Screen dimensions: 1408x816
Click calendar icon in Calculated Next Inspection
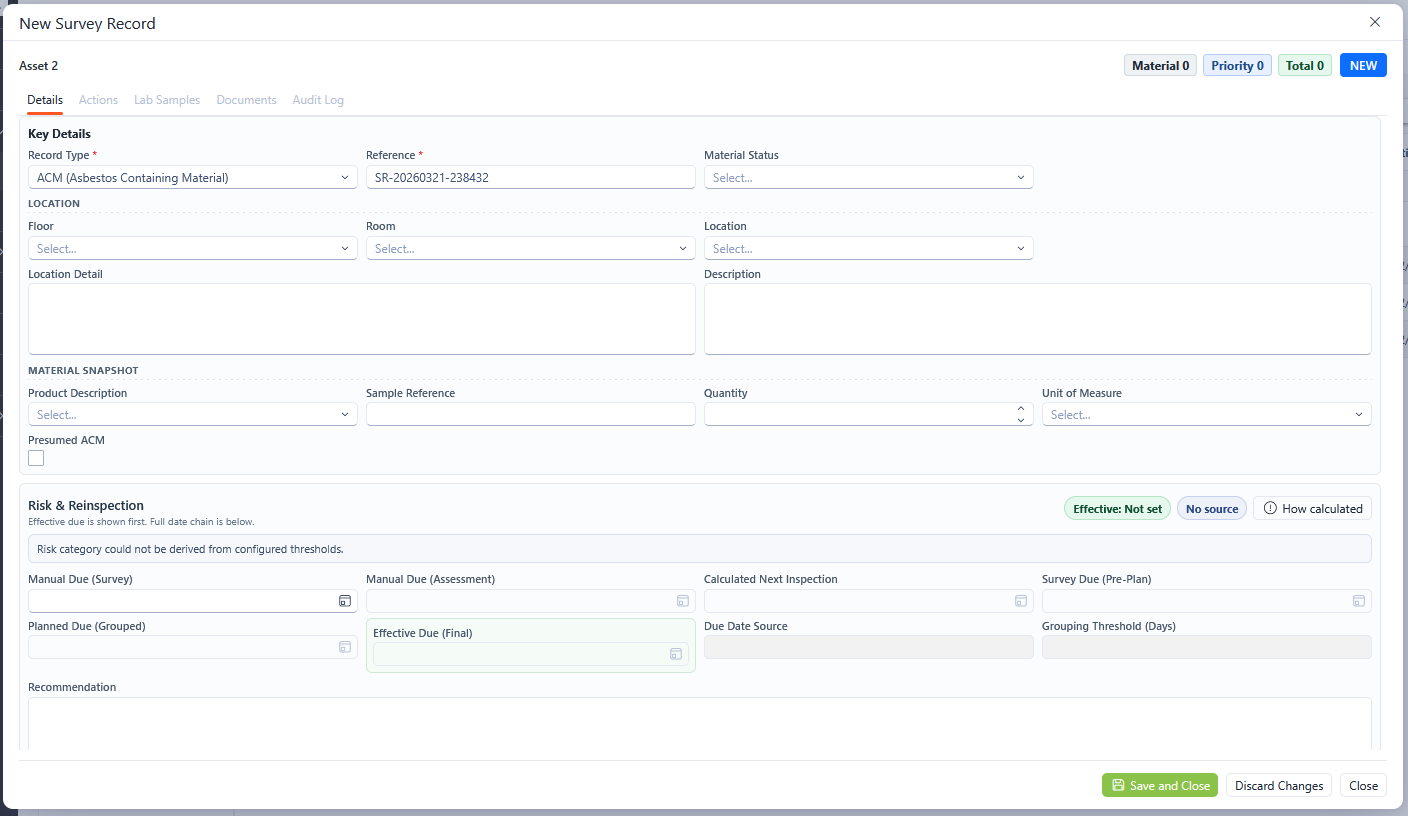coord(1020,601)
